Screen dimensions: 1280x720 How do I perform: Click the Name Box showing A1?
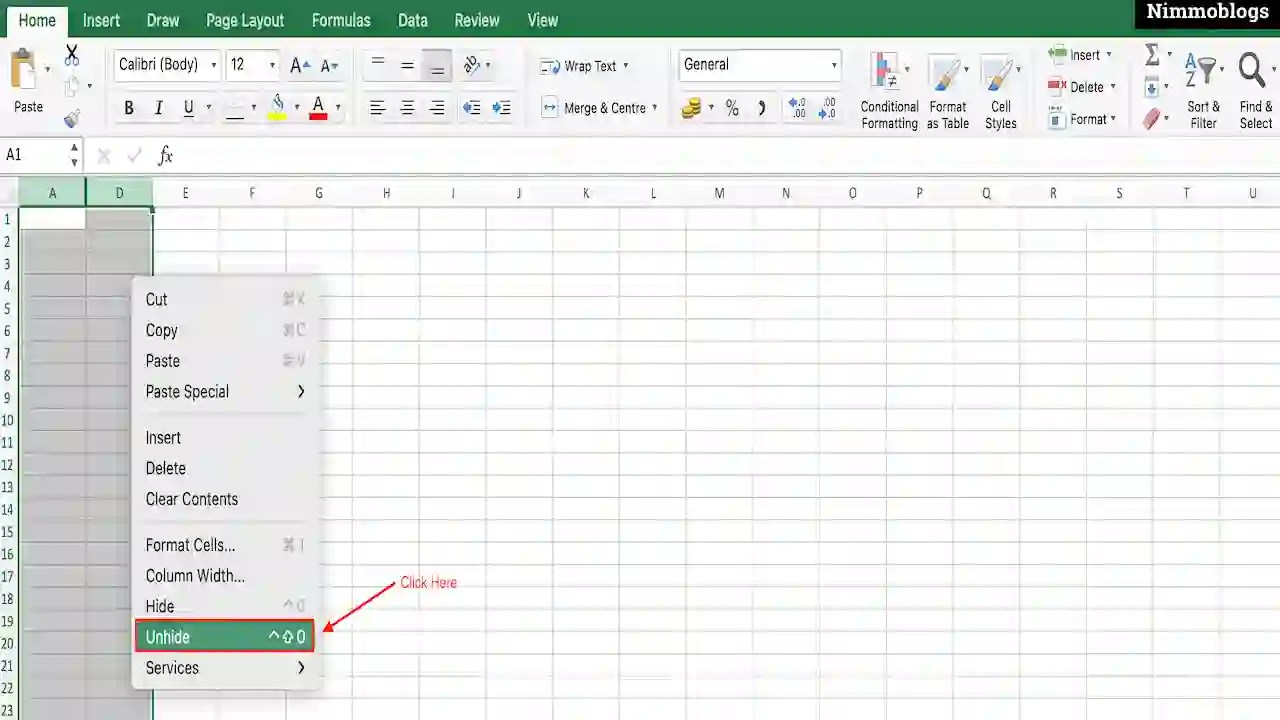pos(30,155)
